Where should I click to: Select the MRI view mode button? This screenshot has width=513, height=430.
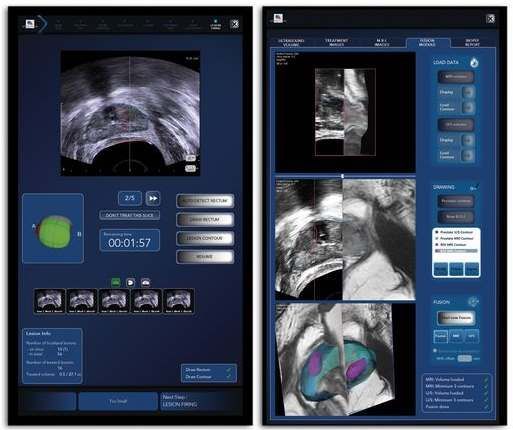pos(456,336)
